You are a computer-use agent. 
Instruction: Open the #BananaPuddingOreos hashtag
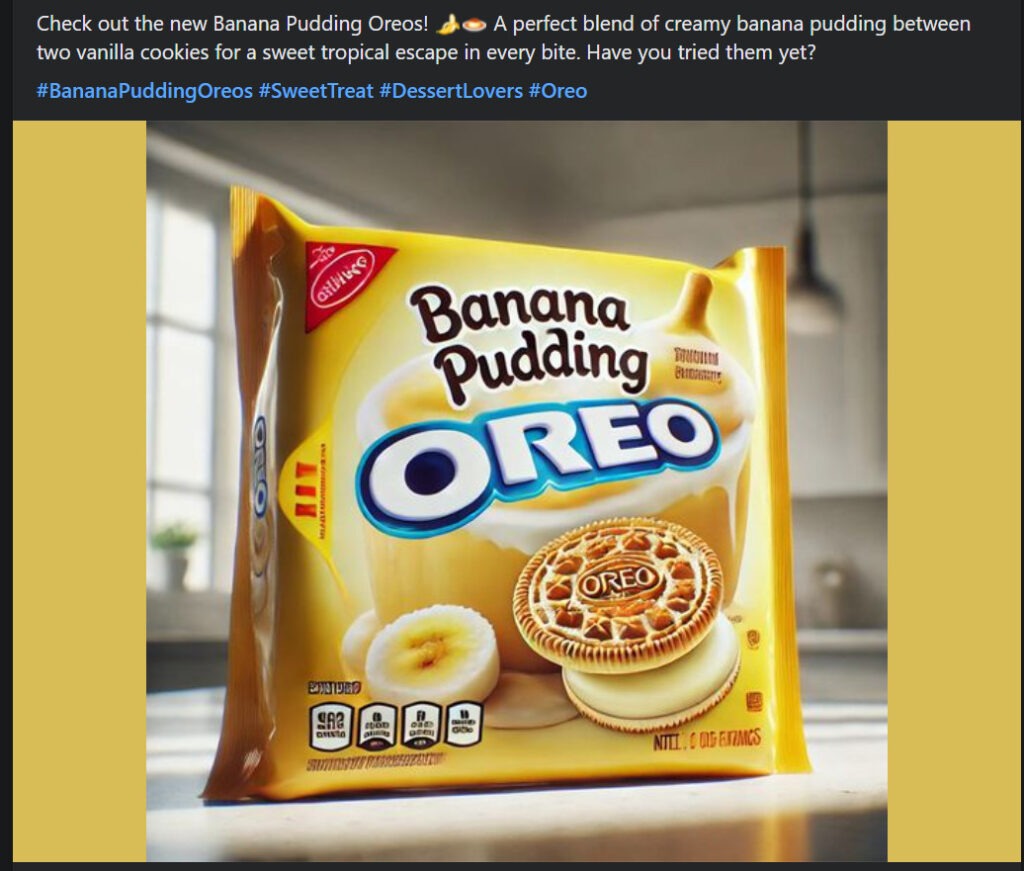tap(144, 91)
